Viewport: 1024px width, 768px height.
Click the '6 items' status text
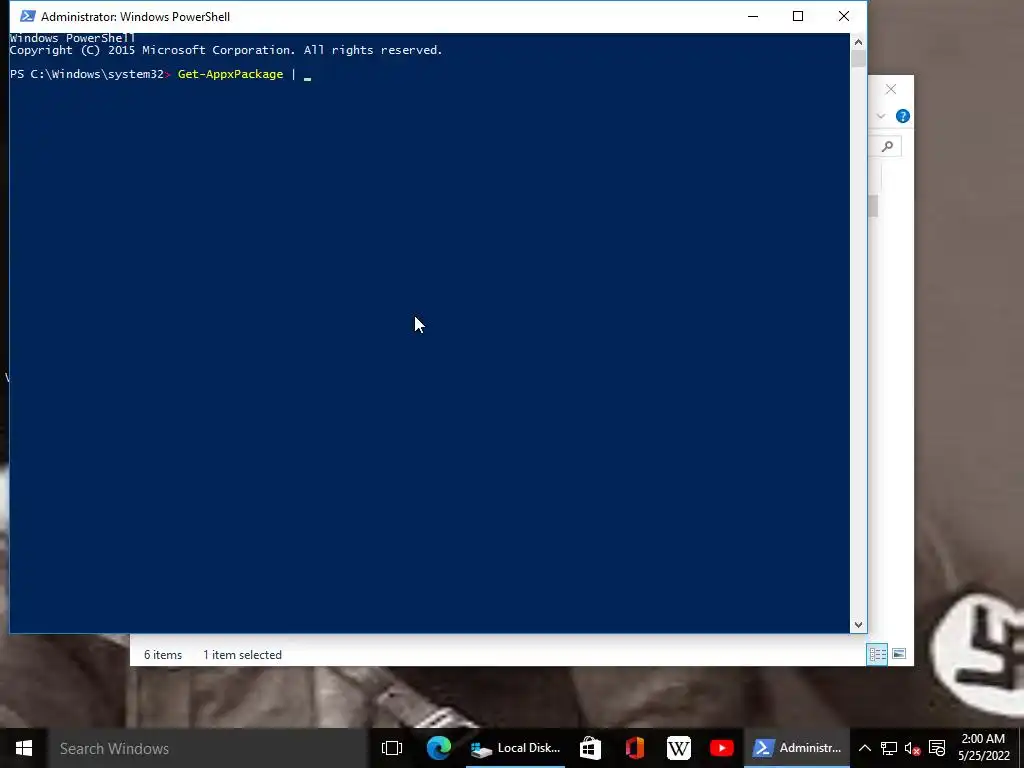(x=163, y=655)
